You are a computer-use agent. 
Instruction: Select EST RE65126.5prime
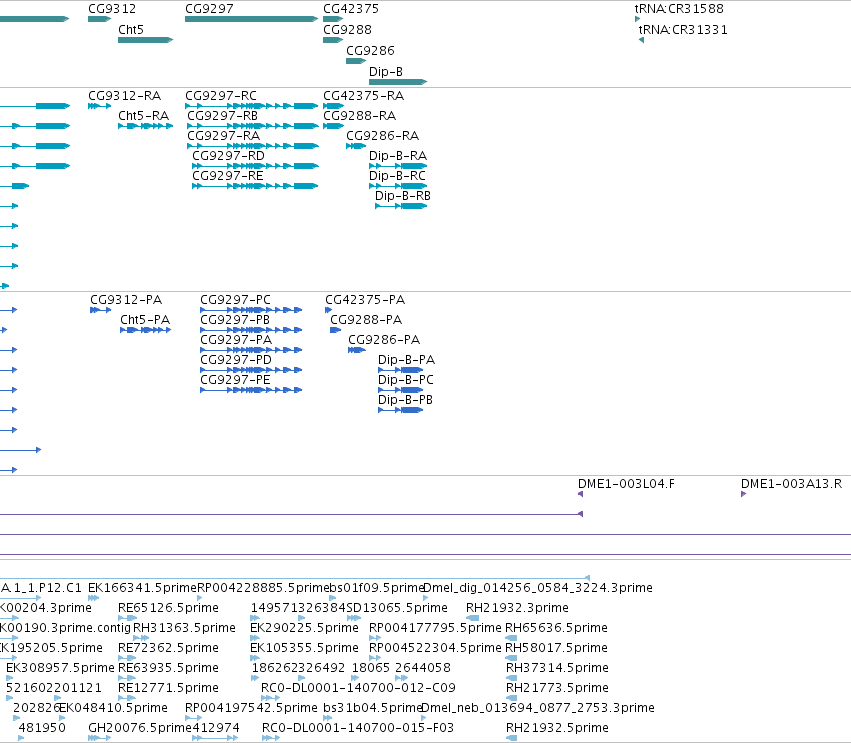click(168, 608)
